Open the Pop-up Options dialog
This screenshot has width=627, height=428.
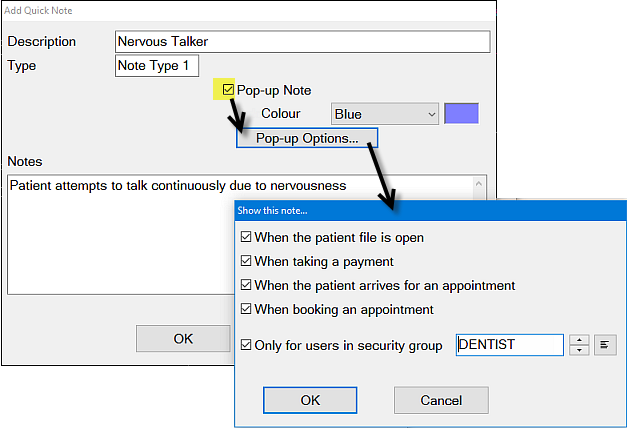pos(307,138)
